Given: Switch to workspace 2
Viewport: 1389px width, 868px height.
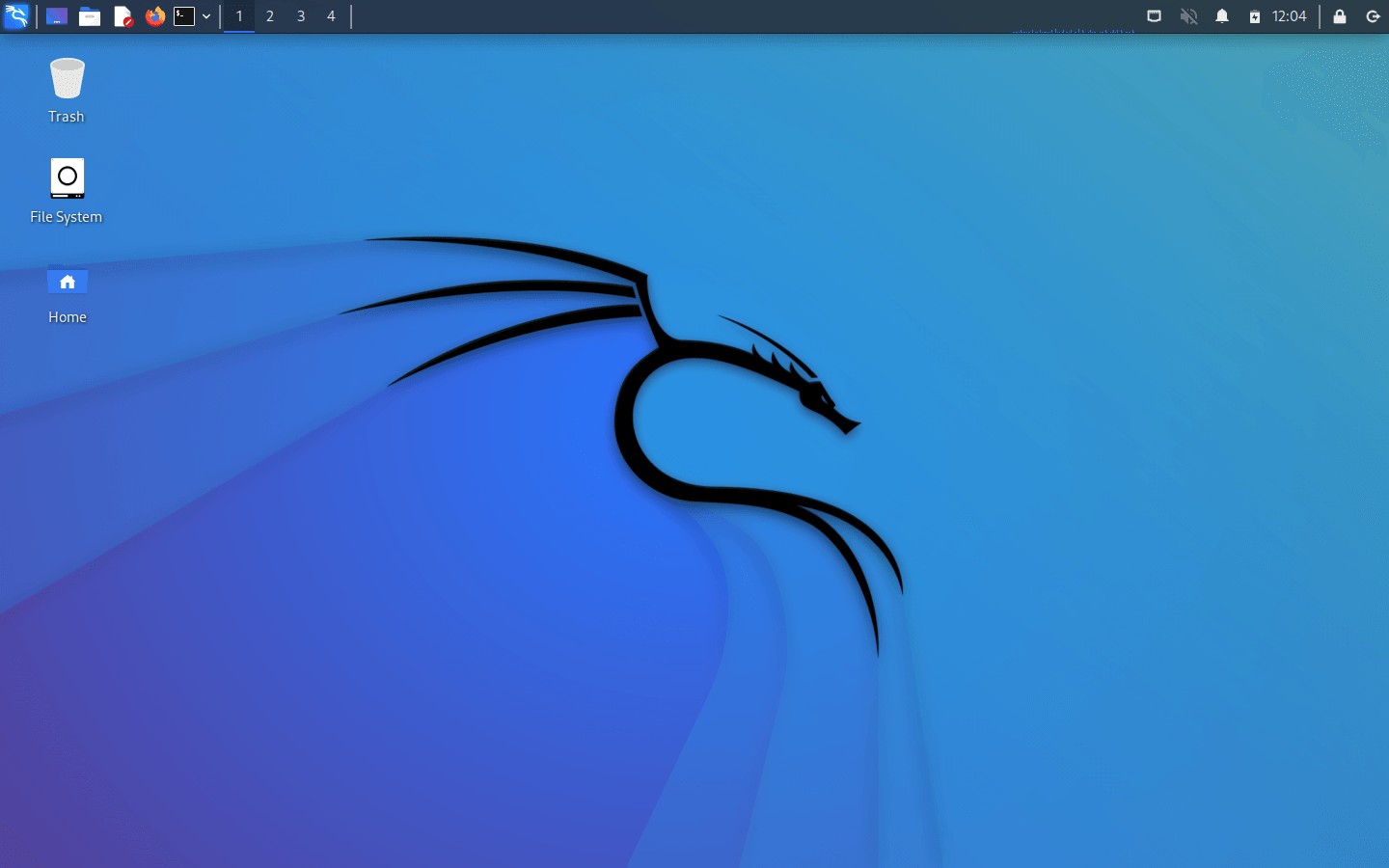Looking at the screenshot, I should 269,16.
